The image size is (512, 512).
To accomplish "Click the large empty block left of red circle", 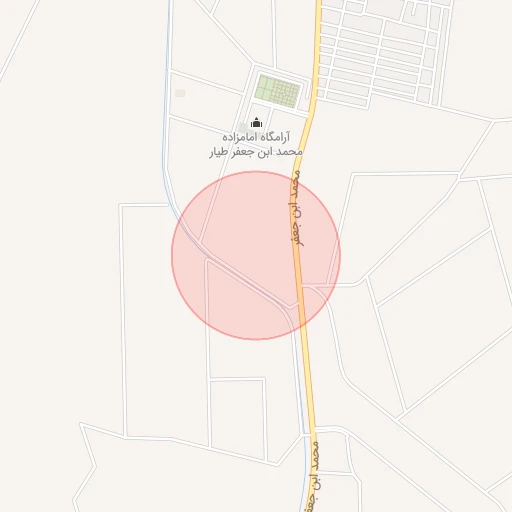I will [165, 320].
